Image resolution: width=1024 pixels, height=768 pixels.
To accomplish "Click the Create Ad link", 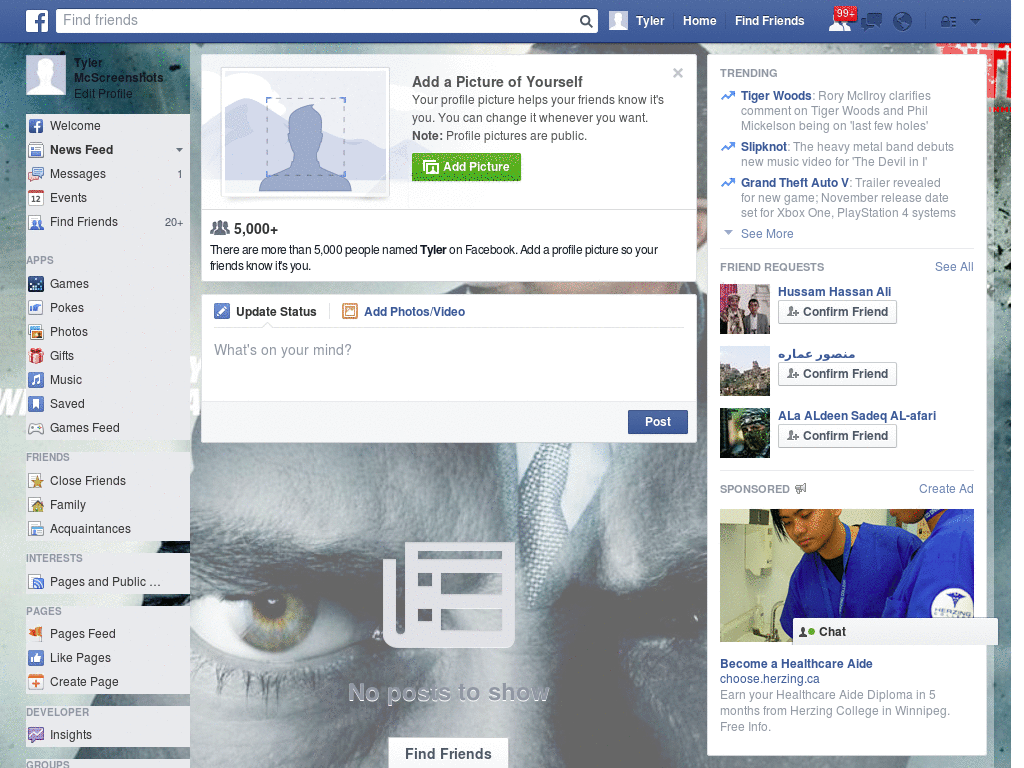I will pyautogui.click(x=946, y=489).
